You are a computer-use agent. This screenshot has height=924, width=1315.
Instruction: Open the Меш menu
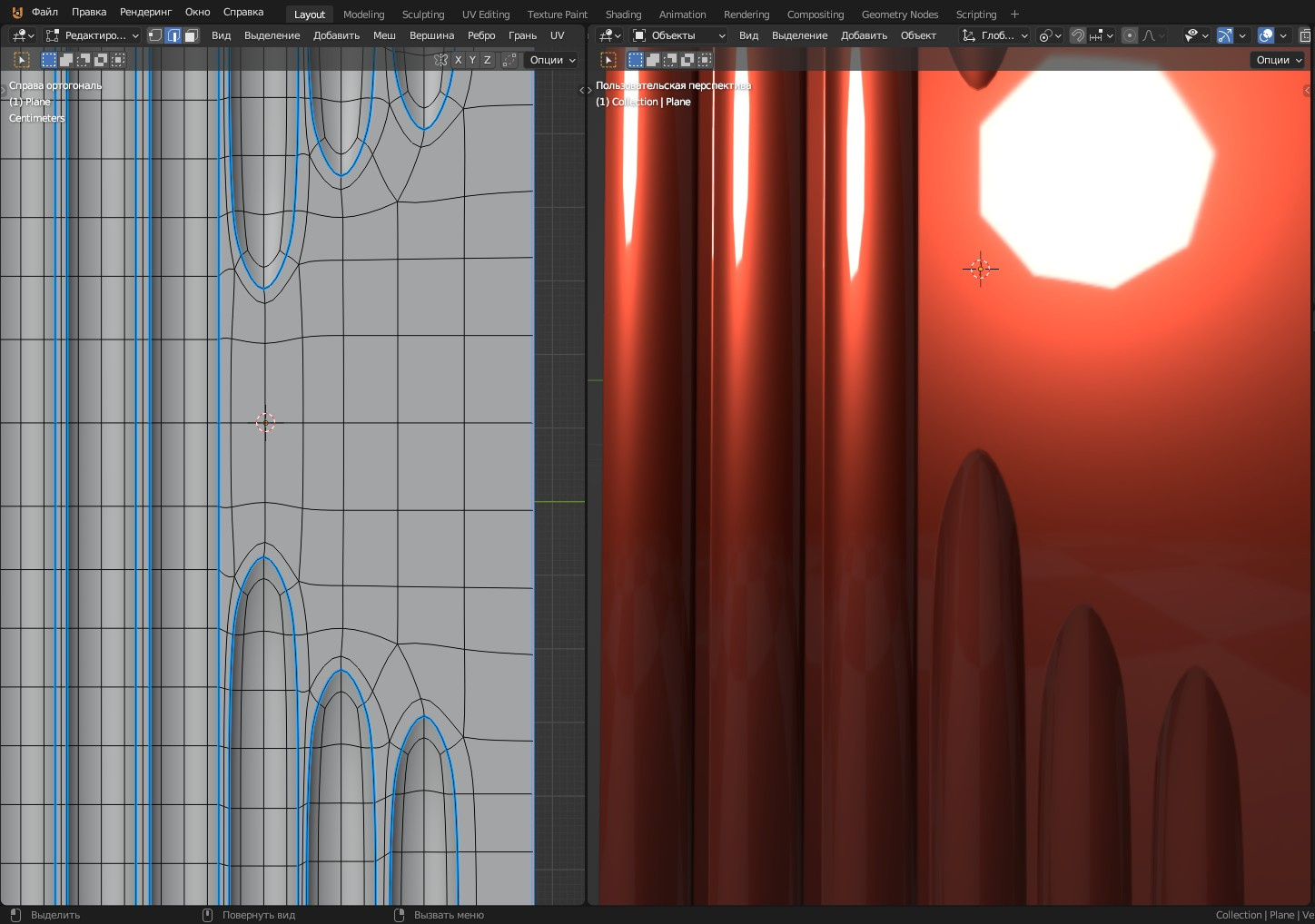point(384,35)
